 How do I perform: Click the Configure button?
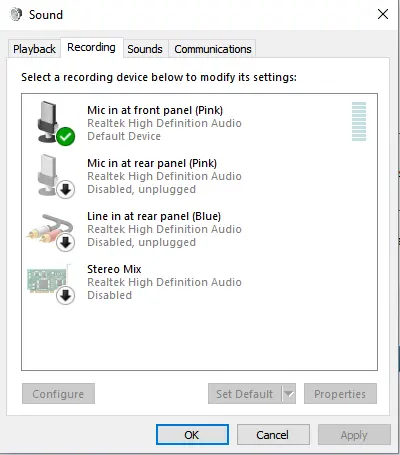pos(58,394)
